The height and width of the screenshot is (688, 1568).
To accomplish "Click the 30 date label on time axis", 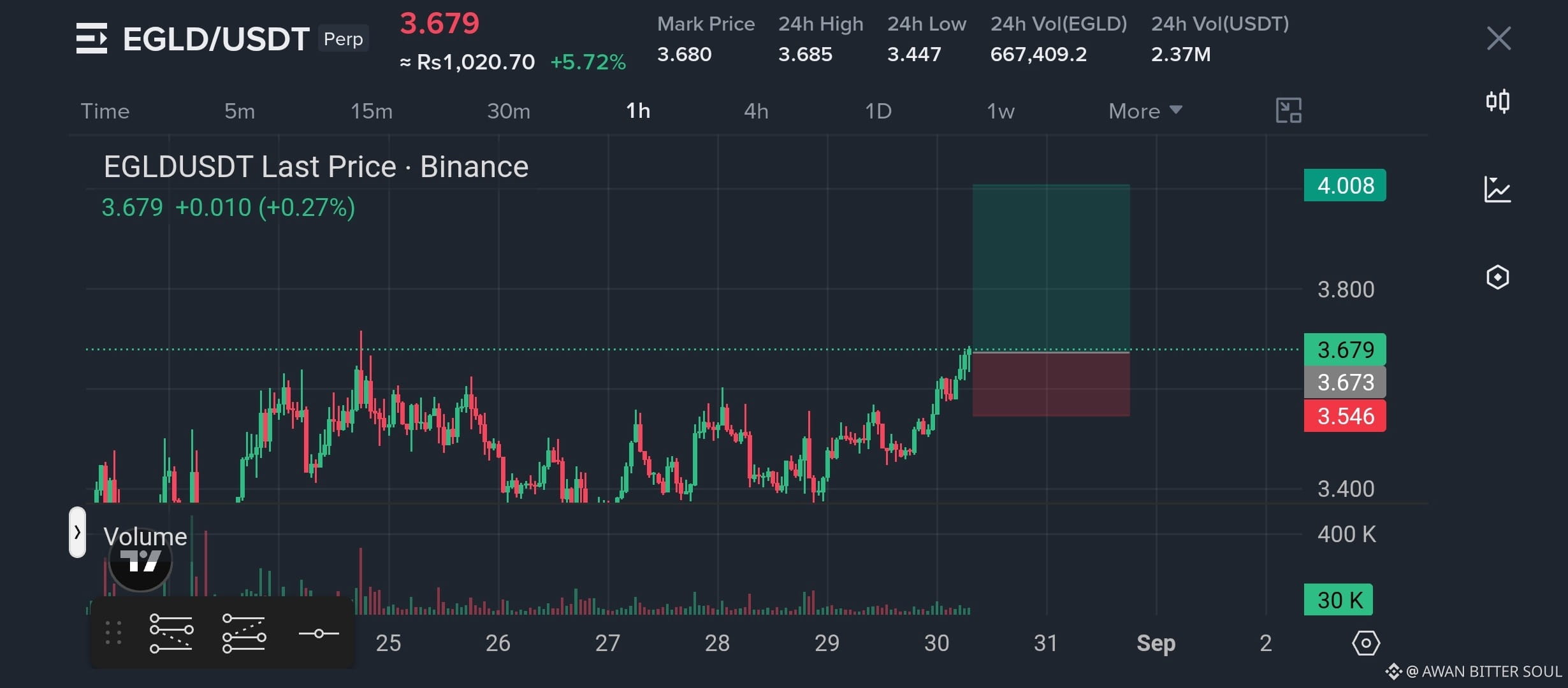I will (936, 643).
